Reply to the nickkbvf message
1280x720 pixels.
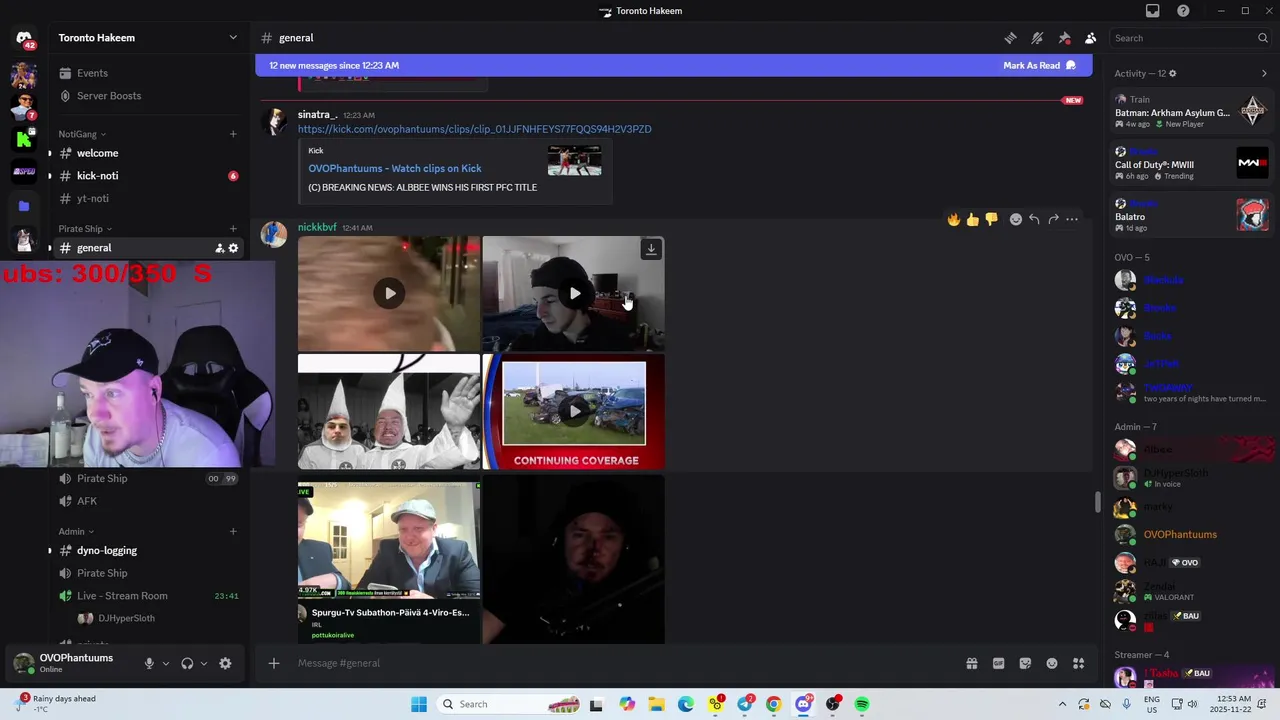coord(1034,219)
